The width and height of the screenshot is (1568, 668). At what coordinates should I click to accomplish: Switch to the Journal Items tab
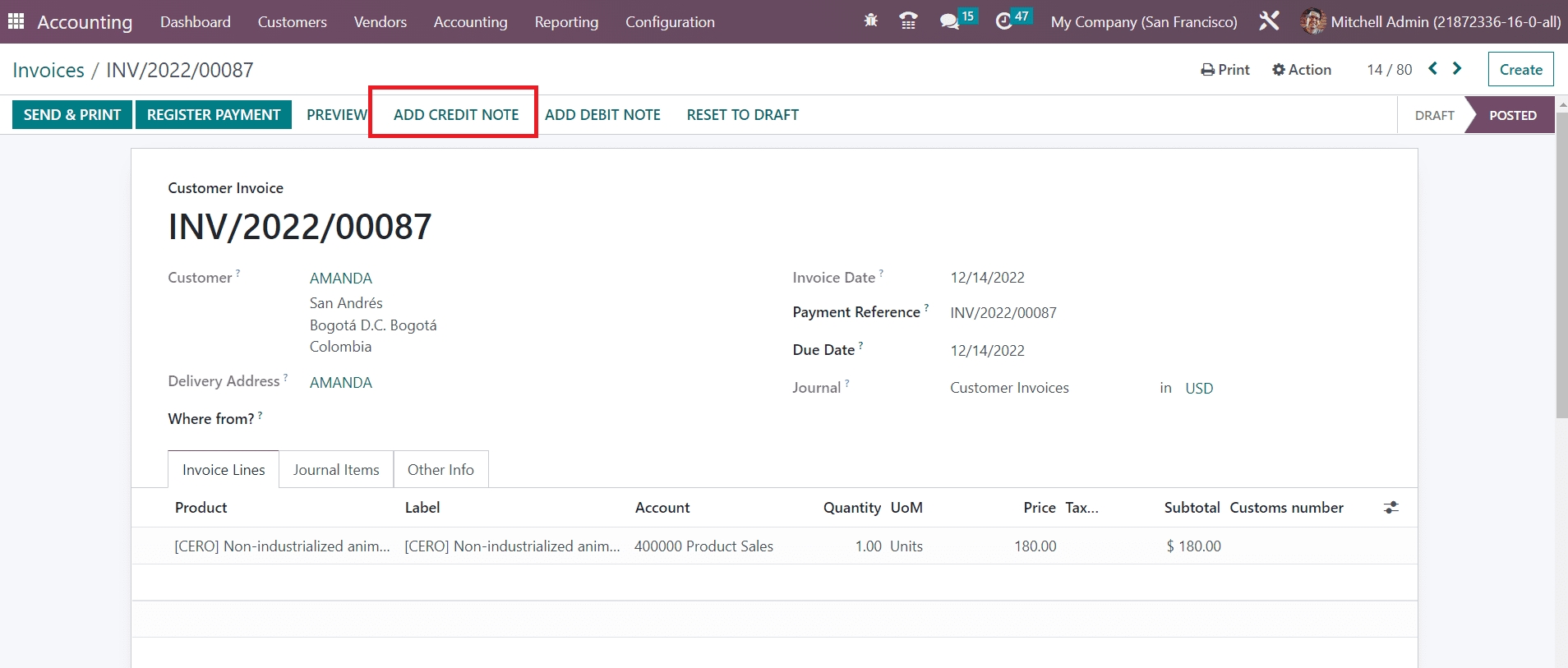pyautogui.click(x=336, y=470)
